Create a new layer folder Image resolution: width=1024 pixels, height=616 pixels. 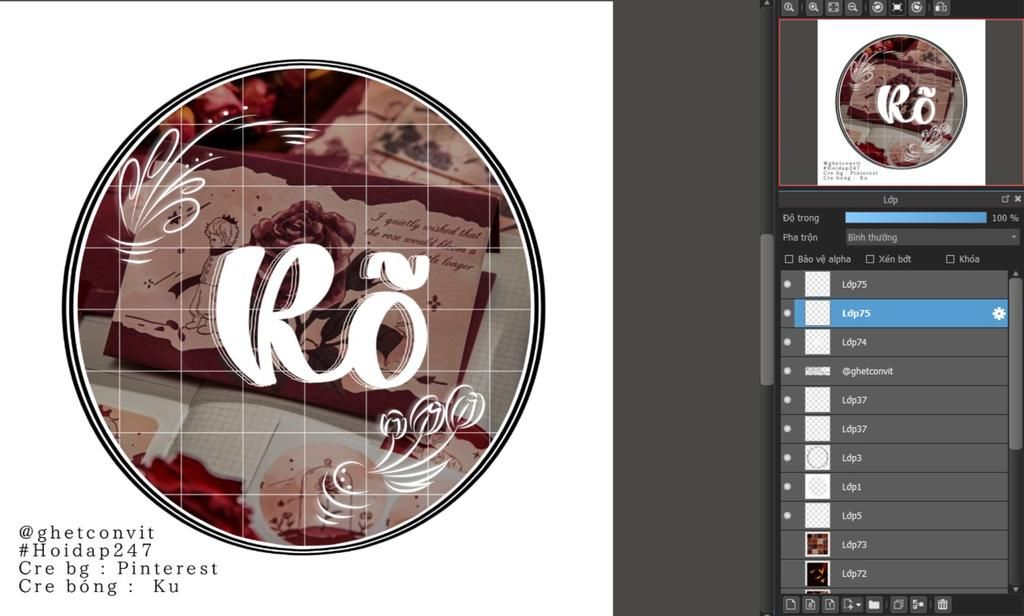pos(874,604)
